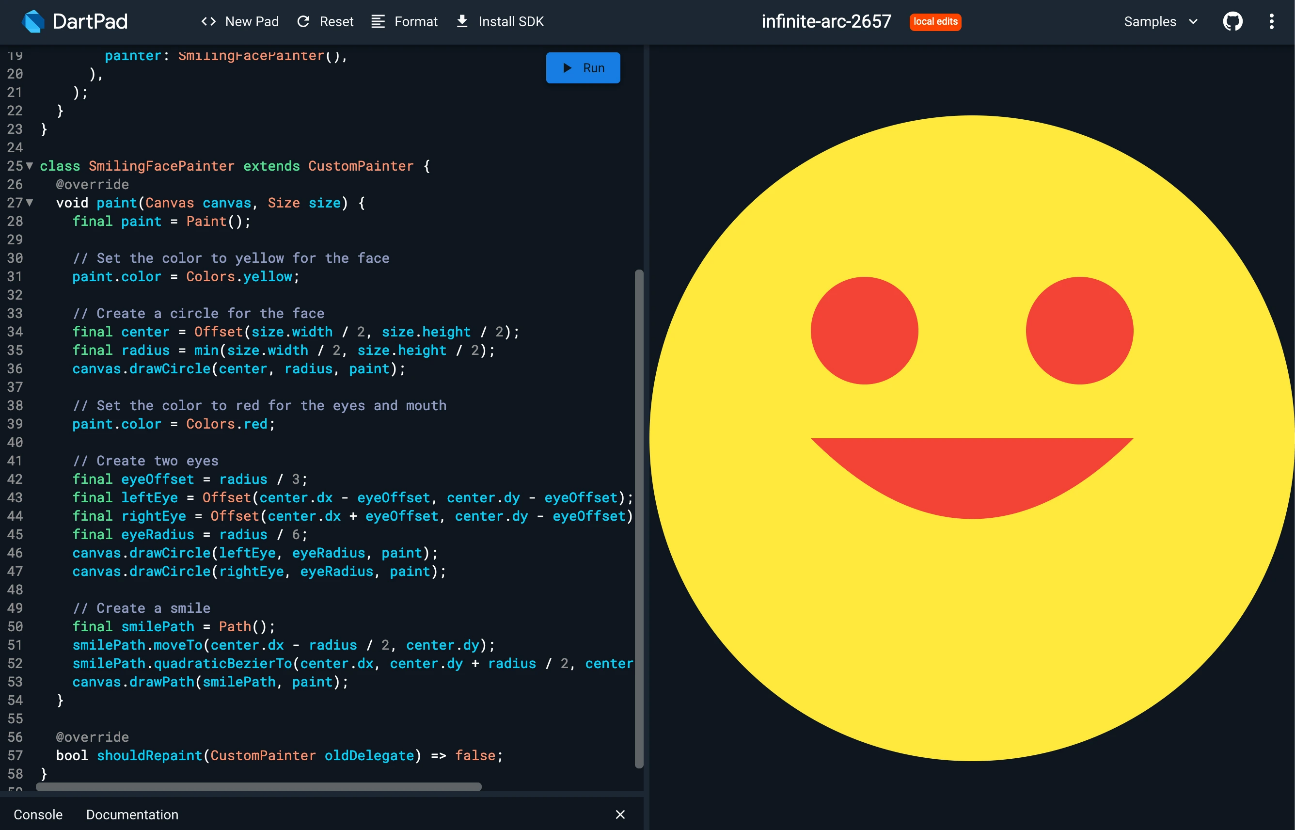This screenshot has width=1295, height=830.
Task: Click 'Colors.red' in line 39
Action: tap(227, 424)
